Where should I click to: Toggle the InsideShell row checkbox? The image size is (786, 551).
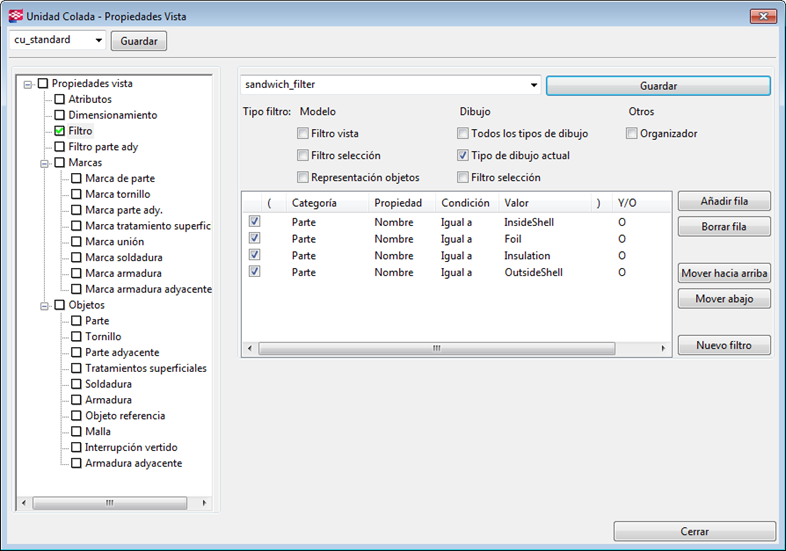coord(255,222)
